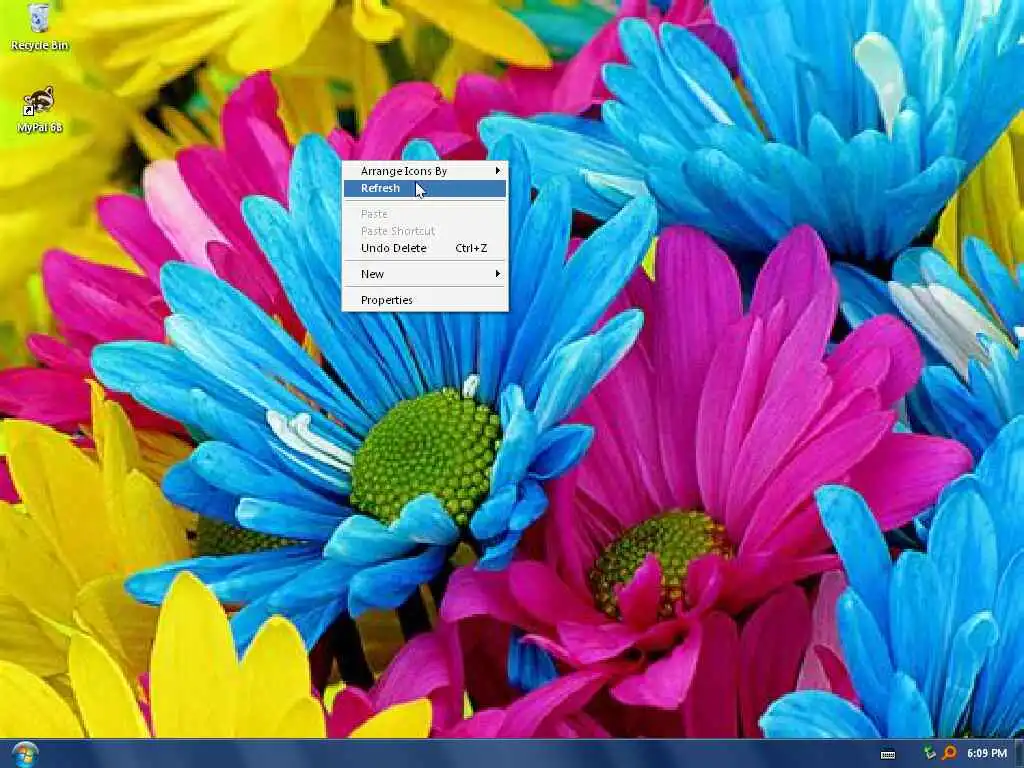Open the on-screen keyboard tray icon

point(888,755)
